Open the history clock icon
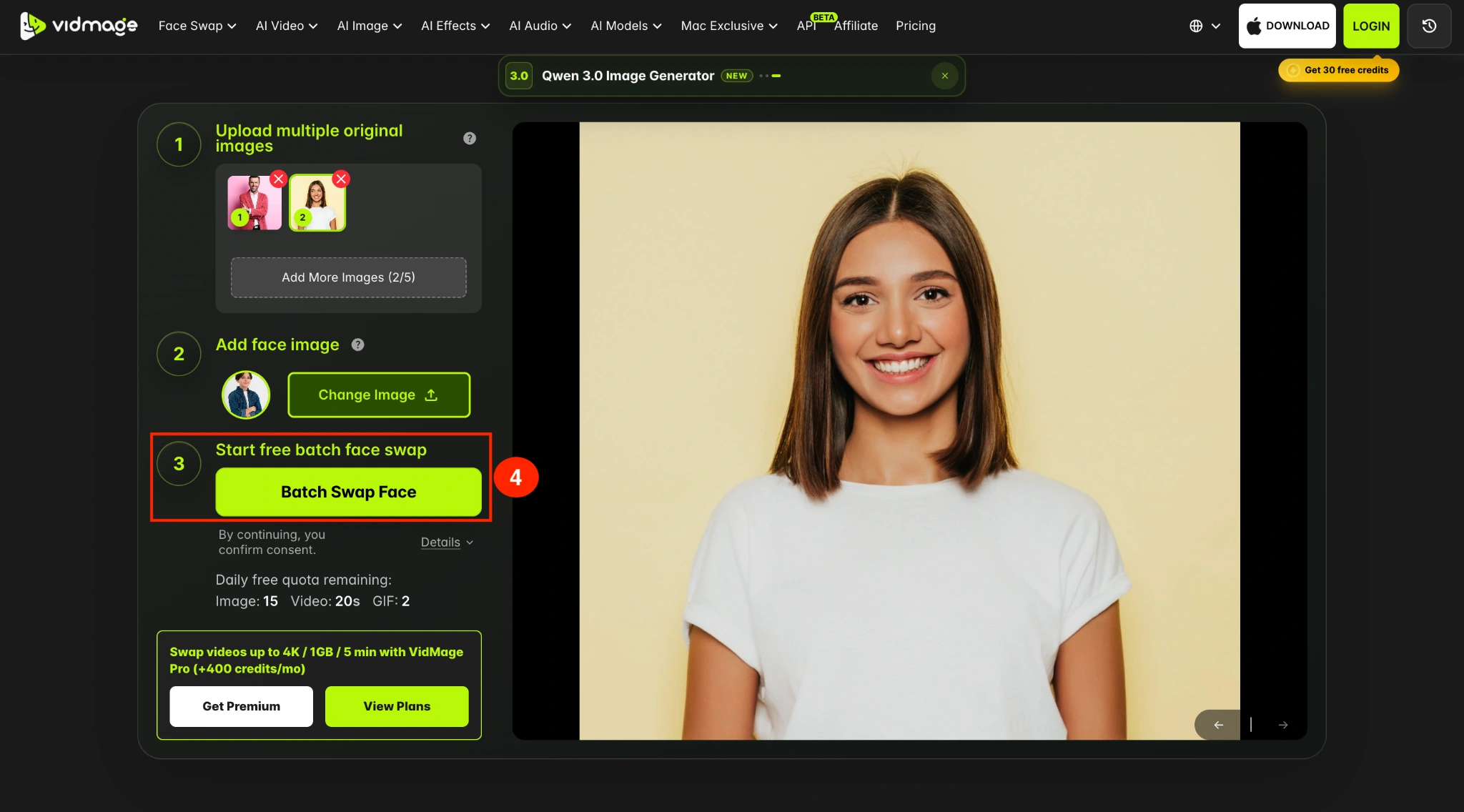This screenshot has height=812, width=1464. (1429, 26)
